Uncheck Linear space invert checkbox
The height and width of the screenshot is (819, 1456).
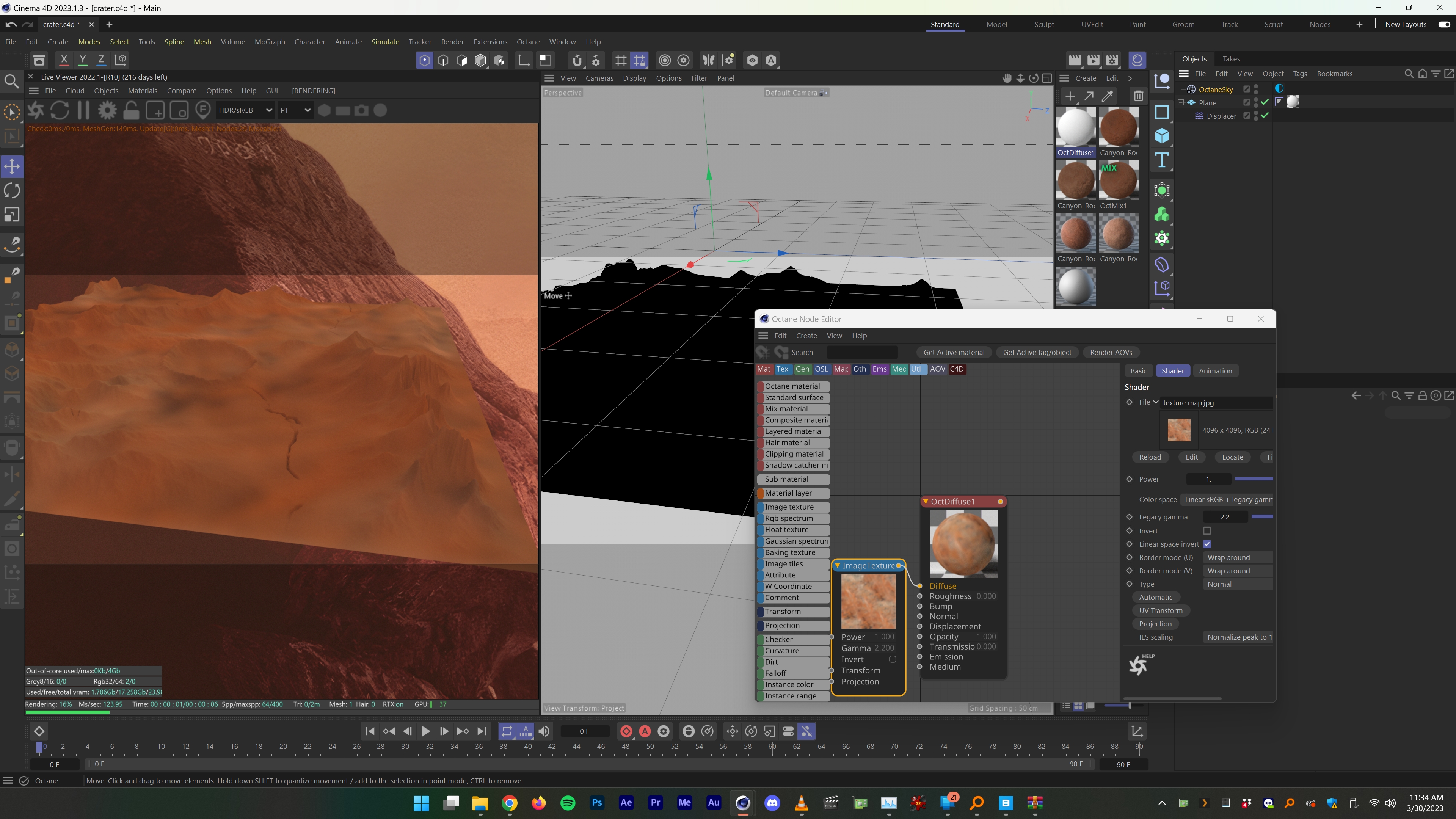[1207, 544]
